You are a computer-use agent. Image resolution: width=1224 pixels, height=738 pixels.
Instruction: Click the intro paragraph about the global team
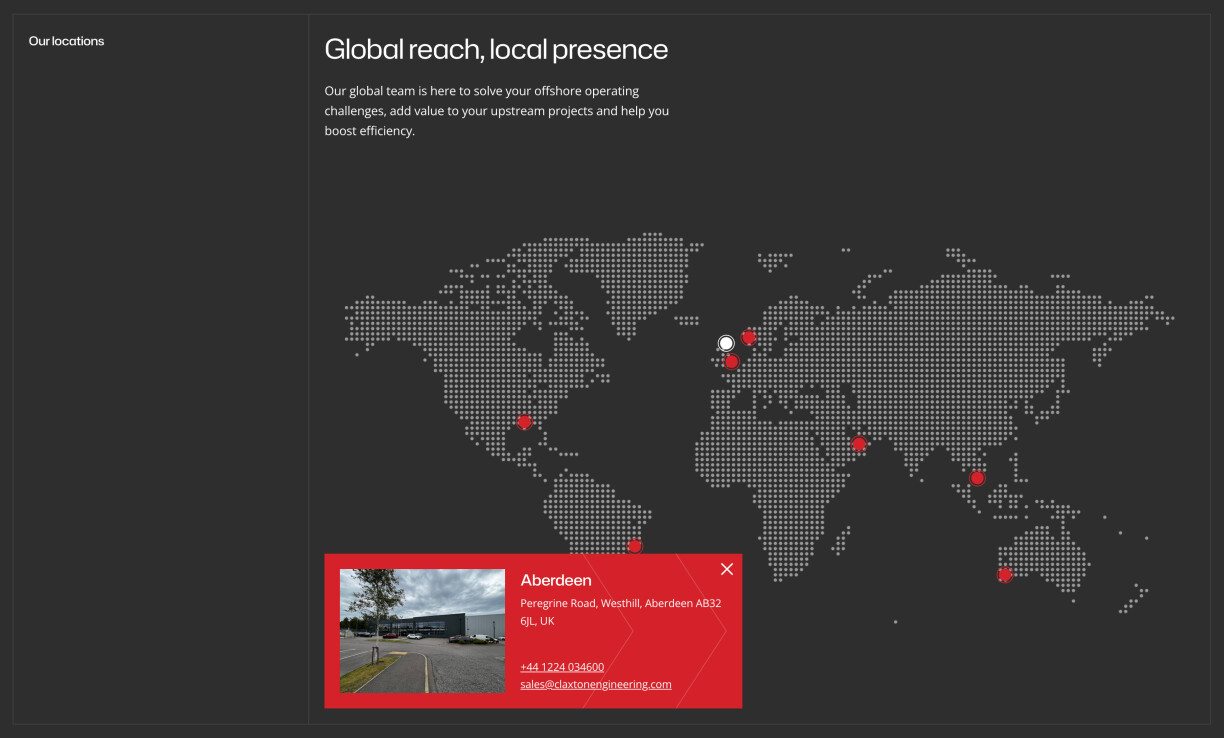(x=497, y=111)
